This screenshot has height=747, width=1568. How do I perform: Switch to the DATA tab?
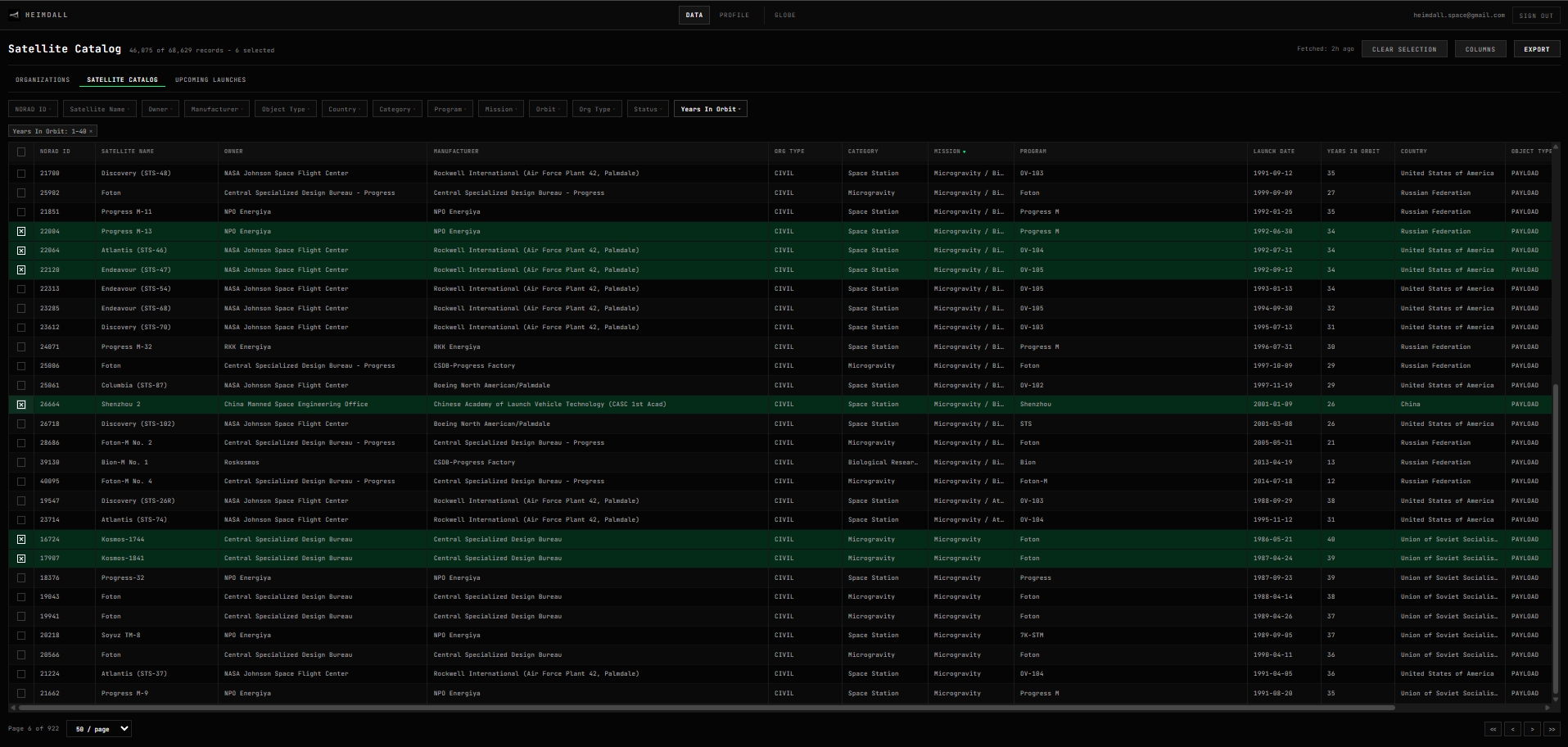pyautogui.click(x=694, y=15)
